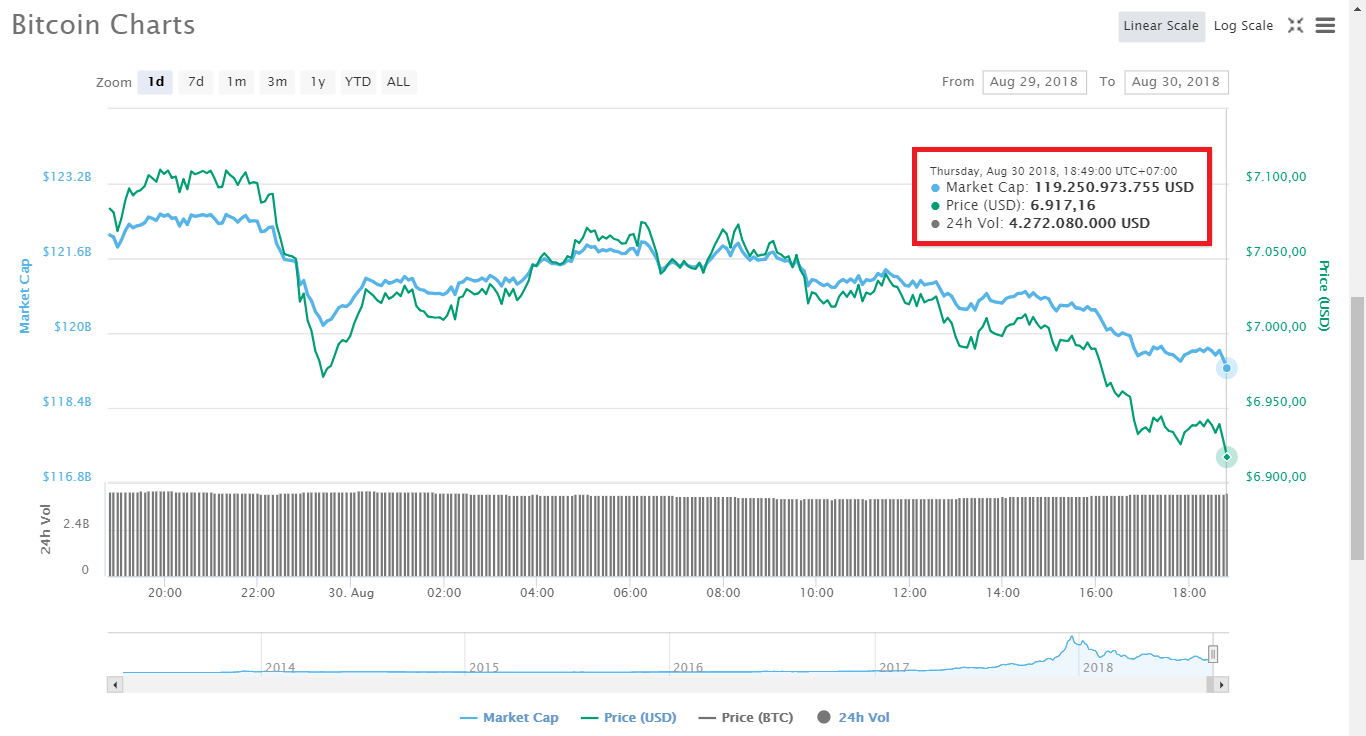Toggle the Price (BTC) series legend
The width and height of the screenshot is (1366, 736).
coord(745,717)
